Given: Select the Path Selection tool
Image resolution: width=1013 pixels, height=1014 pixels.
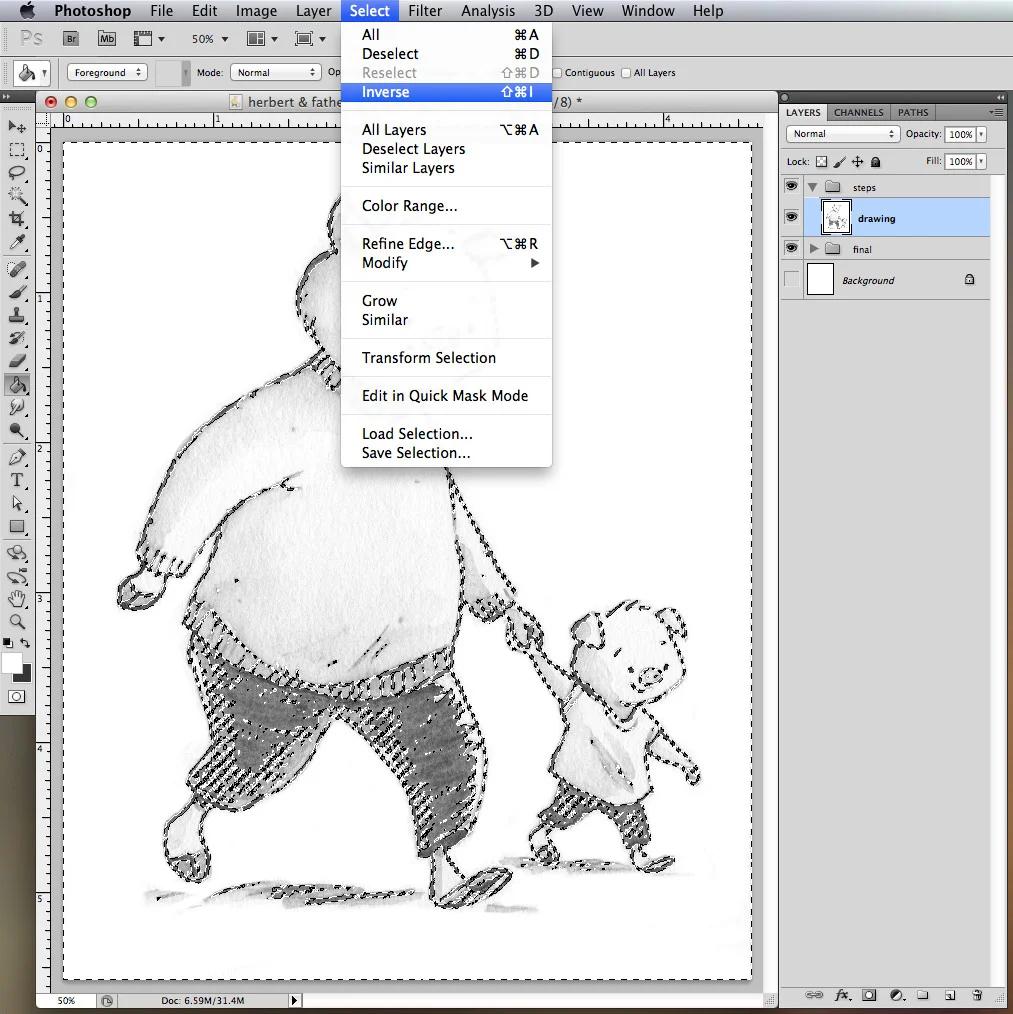Looking at the screenshot, I should pyautogui.click(x=17, y=503).
